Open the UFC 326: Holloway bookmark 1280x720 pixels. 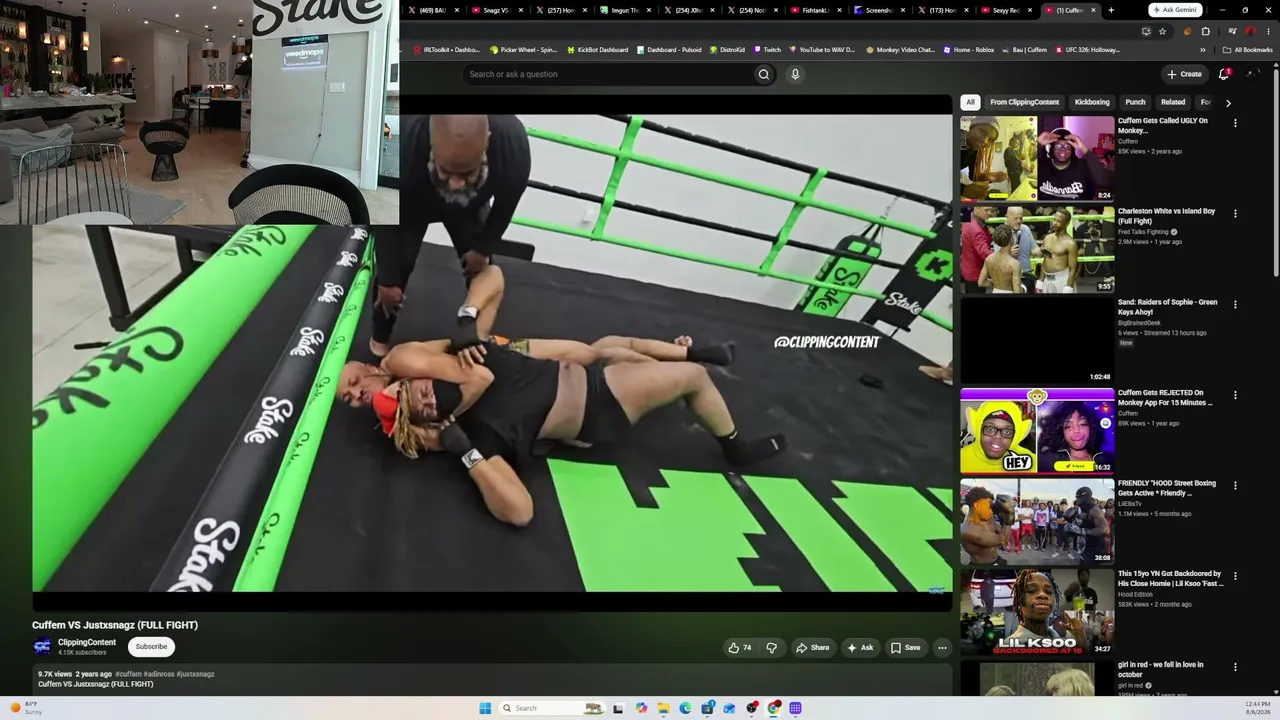[1088, 49]
